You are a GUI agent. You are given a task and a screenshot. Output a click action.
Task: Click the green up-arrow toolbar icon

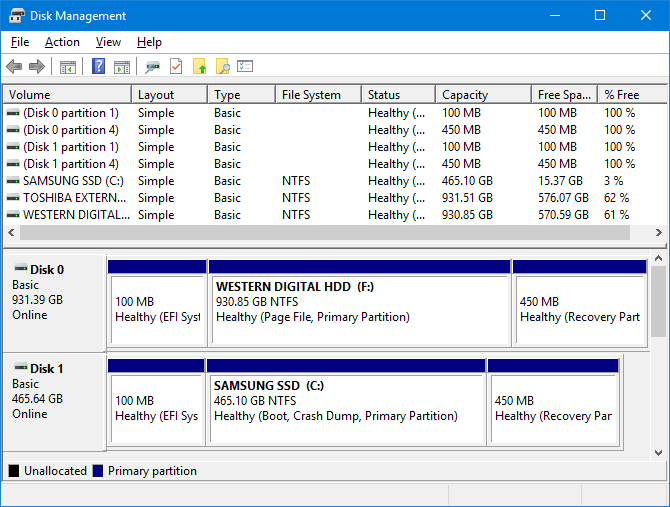(x=199, y=67)
